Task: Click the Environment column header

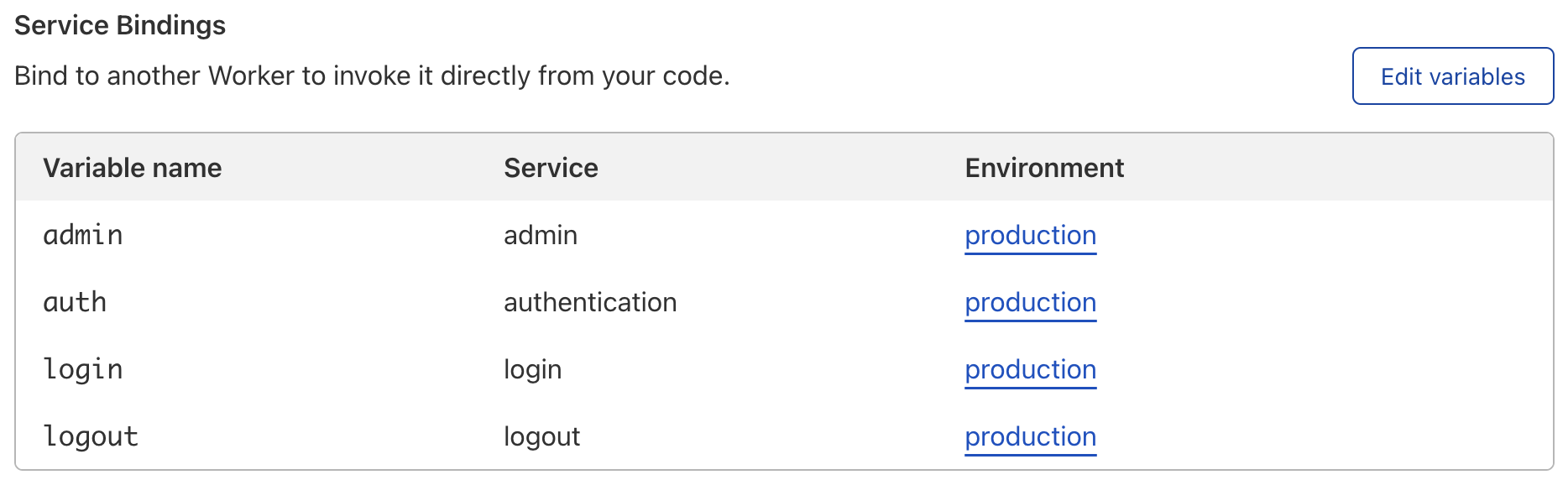Action: (1043, 168)
